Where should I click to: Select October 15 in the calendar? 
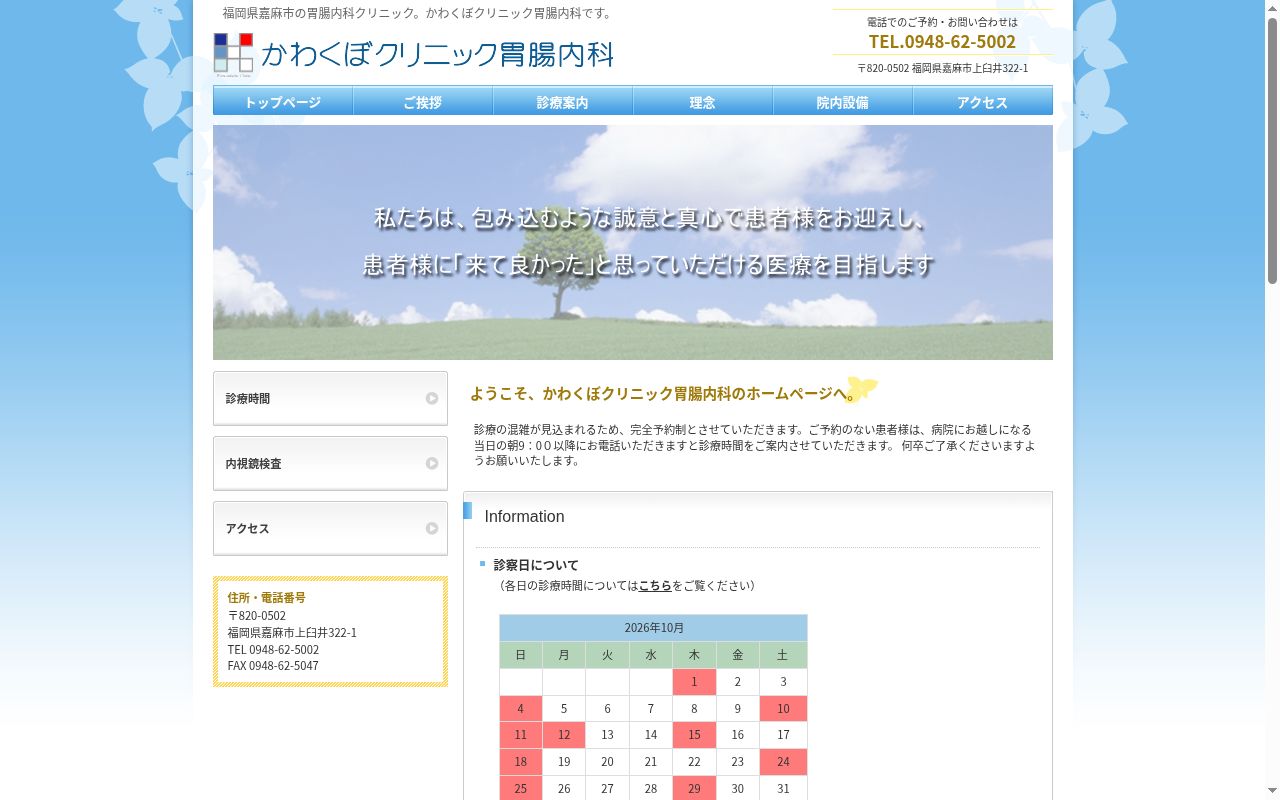(x=694, y=735)
